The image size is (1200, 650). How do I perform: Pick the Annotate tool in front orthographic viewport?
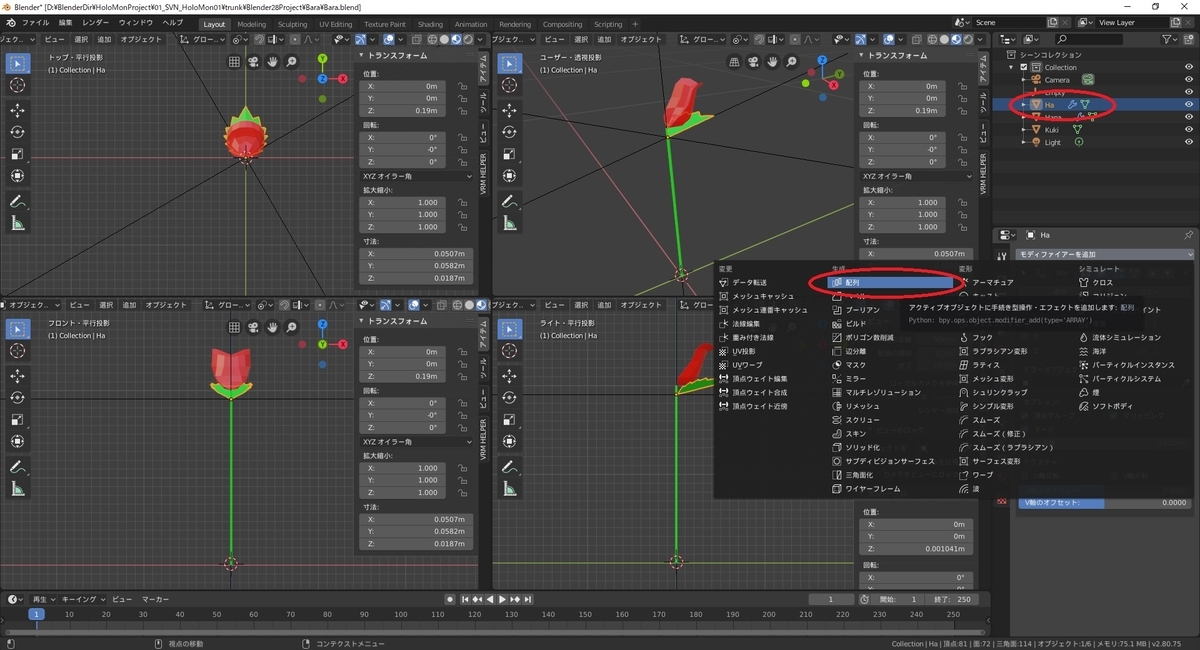pos(18,467)
